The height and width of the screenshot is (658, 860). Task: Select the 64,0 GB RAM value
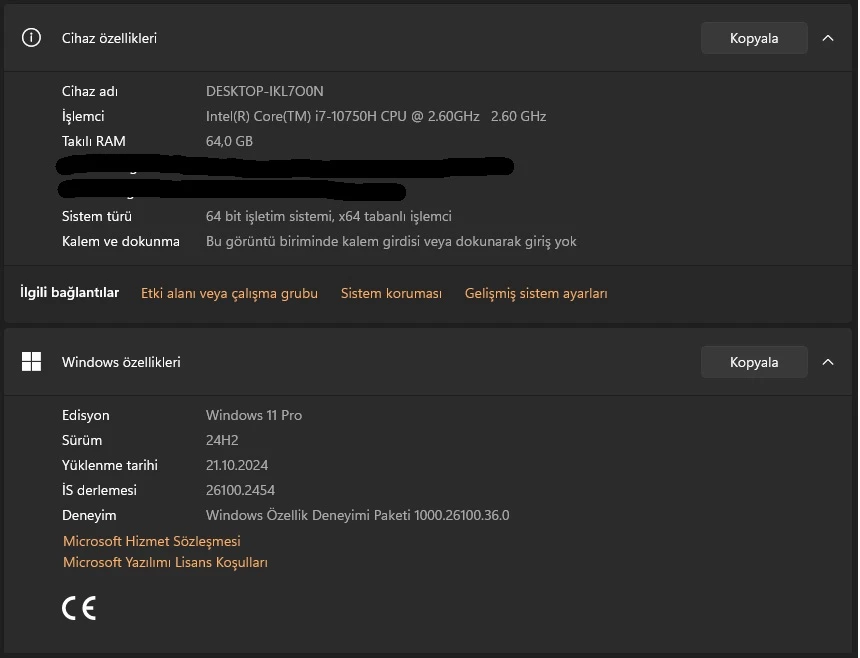click(229, 141)
